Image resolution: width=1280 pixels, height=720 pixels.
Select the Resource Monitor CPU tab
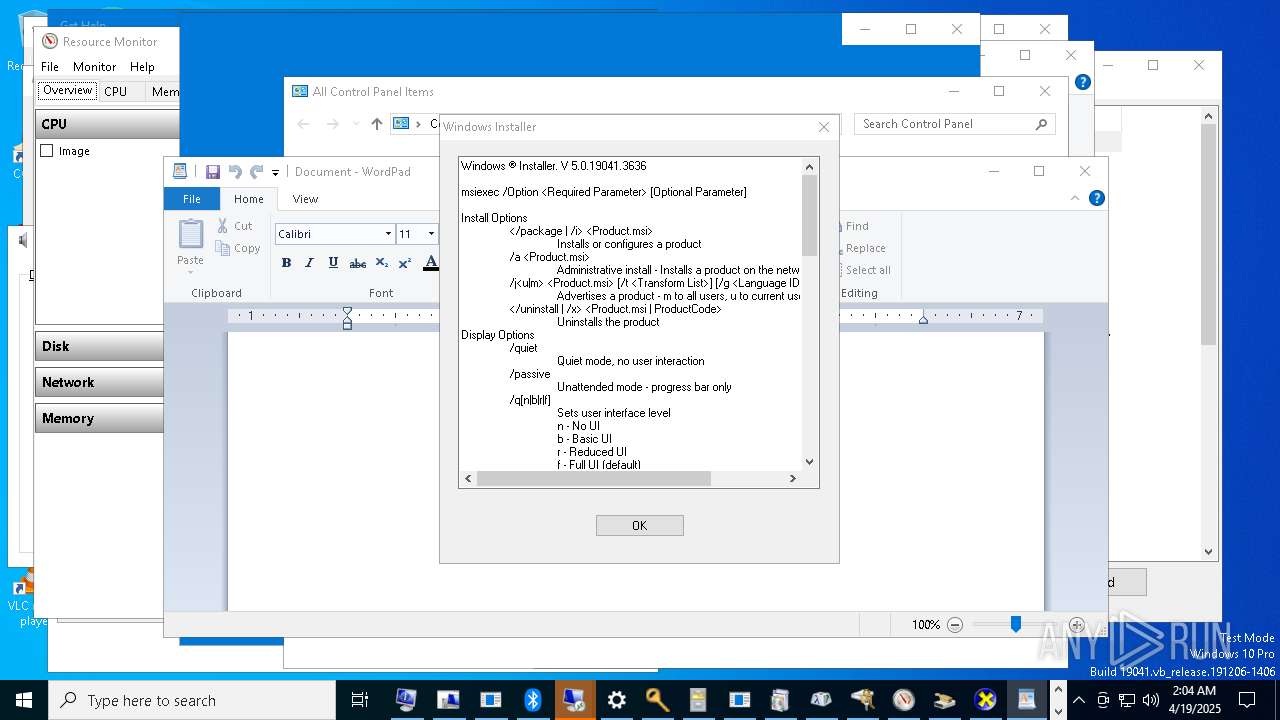pyautogui.click(x=116, y=91)
